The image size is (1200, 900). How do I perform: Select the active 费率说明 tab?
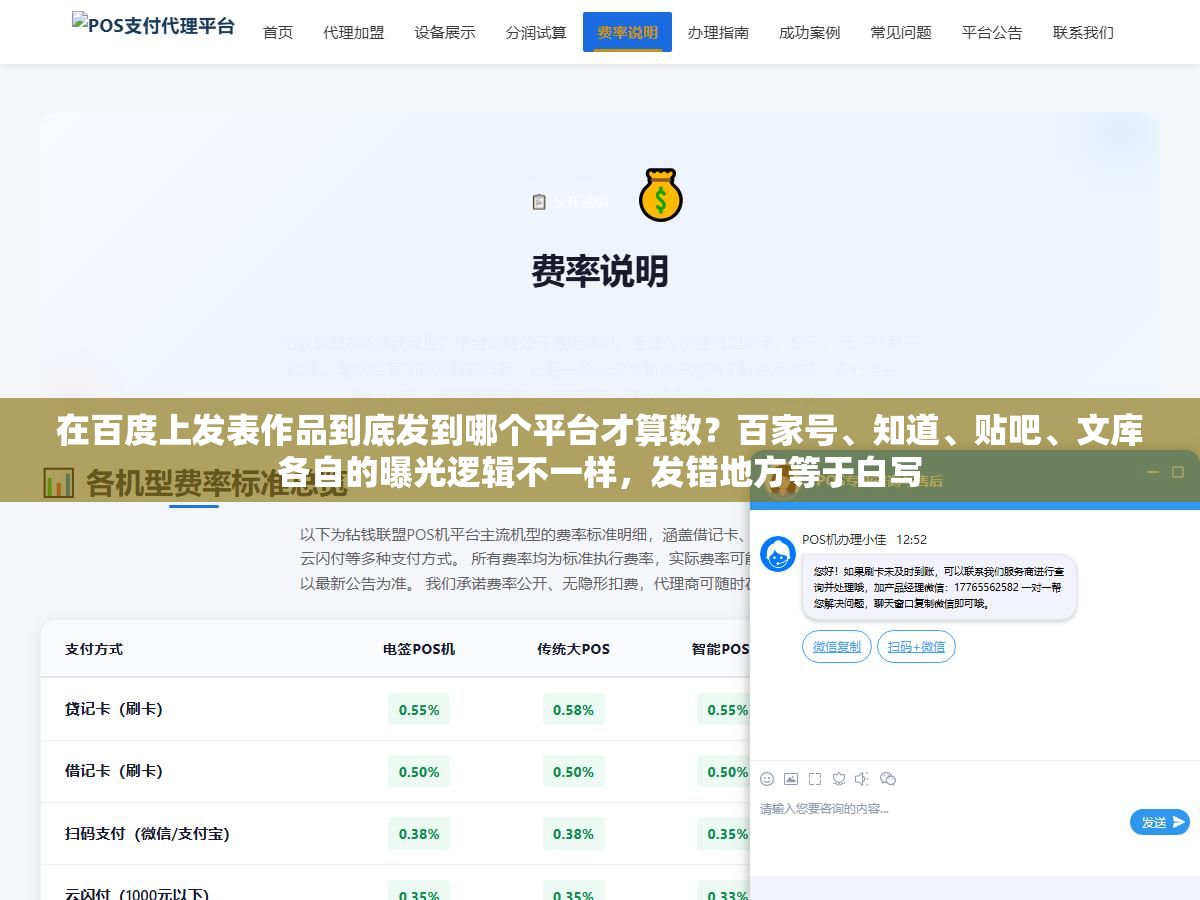(x=627, y=32)
